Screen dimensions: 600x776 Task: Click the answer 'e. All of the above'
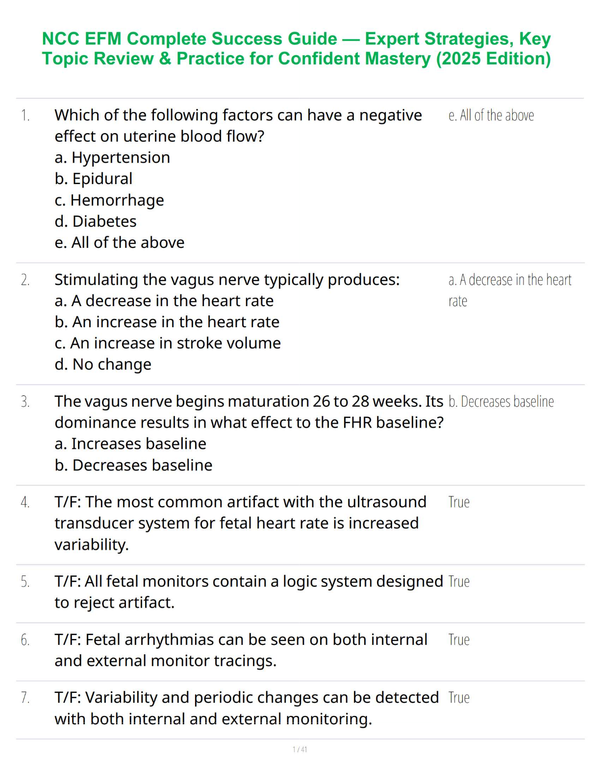(491, 115)
